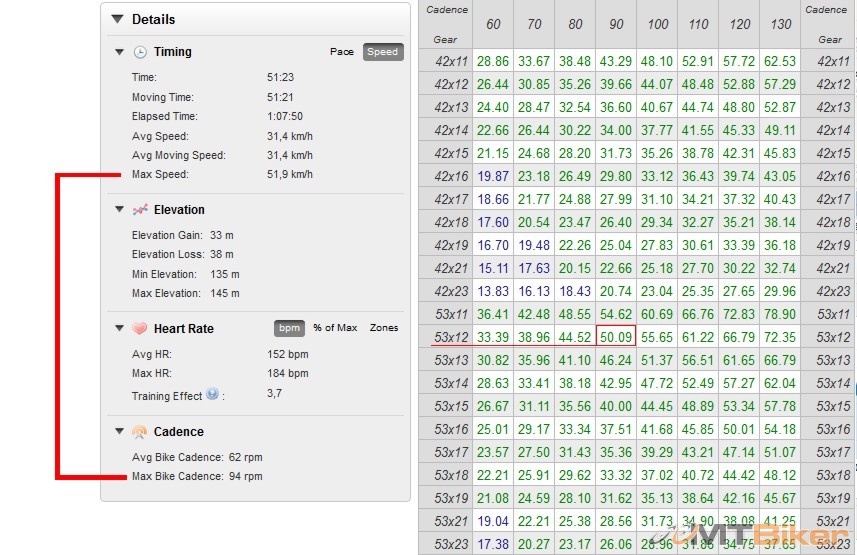Collapse the Timing section
The width and height of the screenshot is (857, 555).
click(120, 52)
